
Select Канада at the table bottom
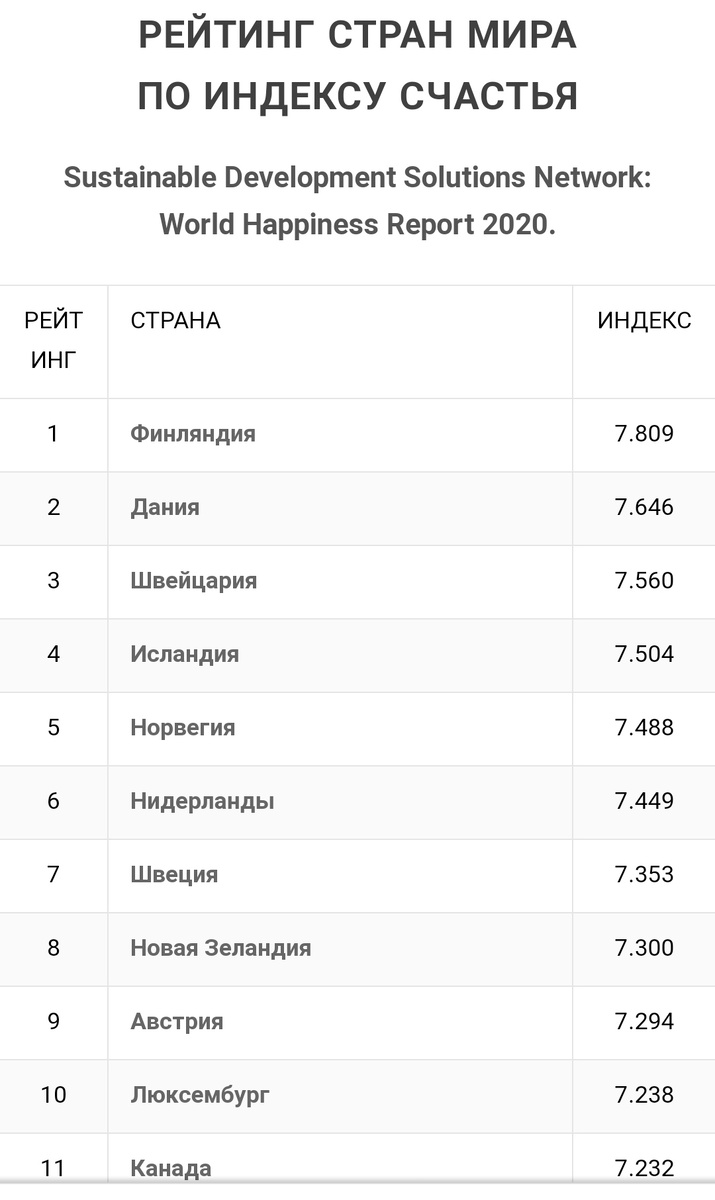(171, 1168)
